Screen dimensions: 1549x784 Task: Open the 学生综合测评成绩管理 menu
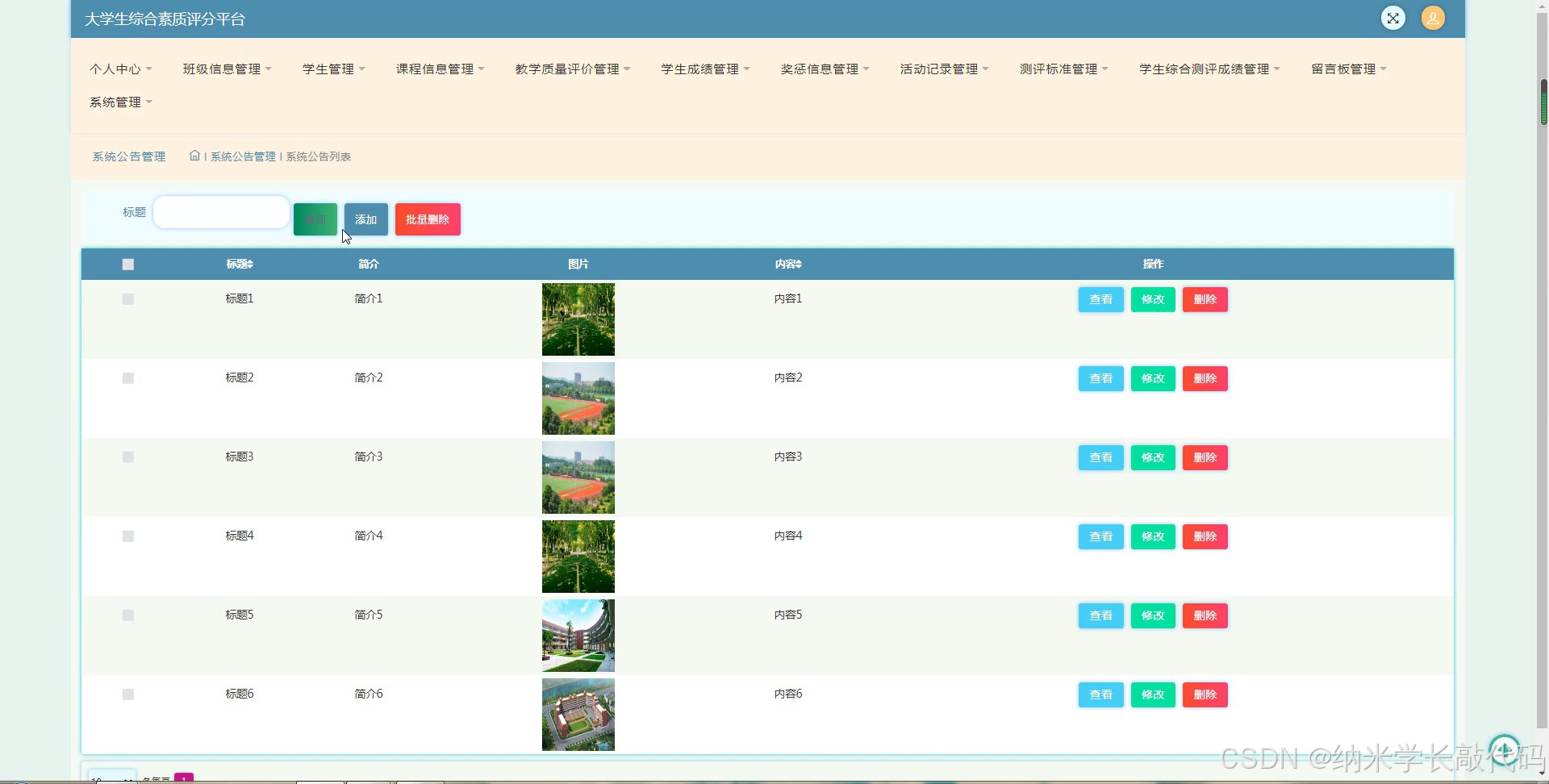(x=1209, y=69)
